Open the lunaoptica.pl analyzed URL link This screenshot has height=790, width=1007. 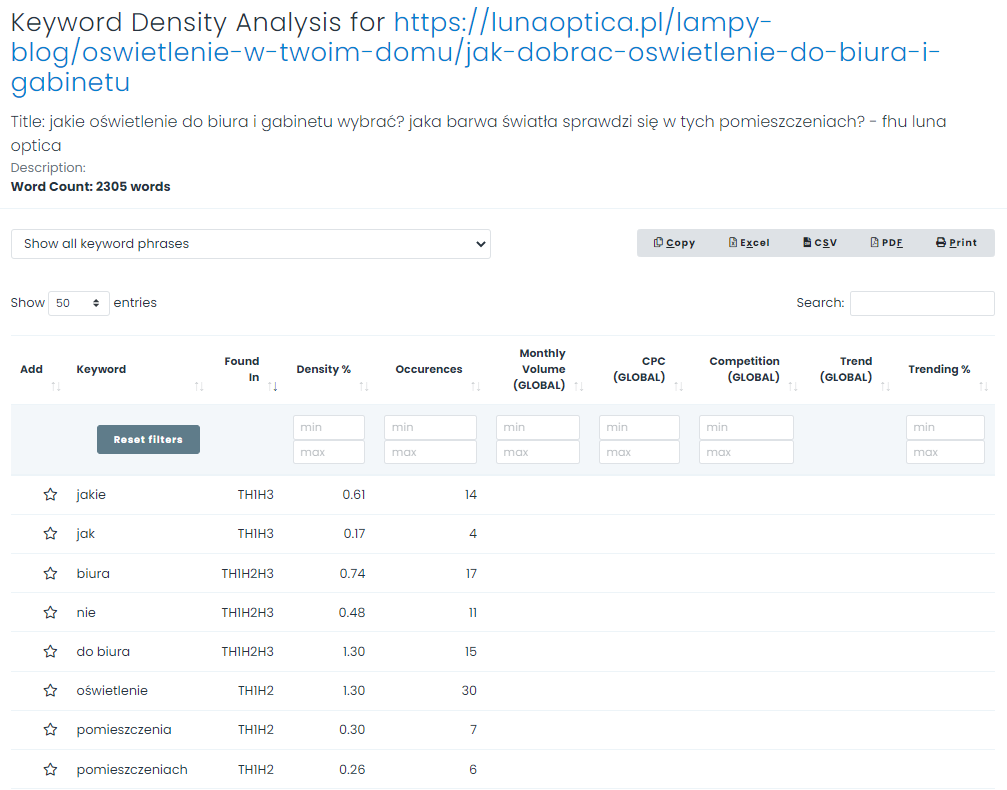[475, 52]
